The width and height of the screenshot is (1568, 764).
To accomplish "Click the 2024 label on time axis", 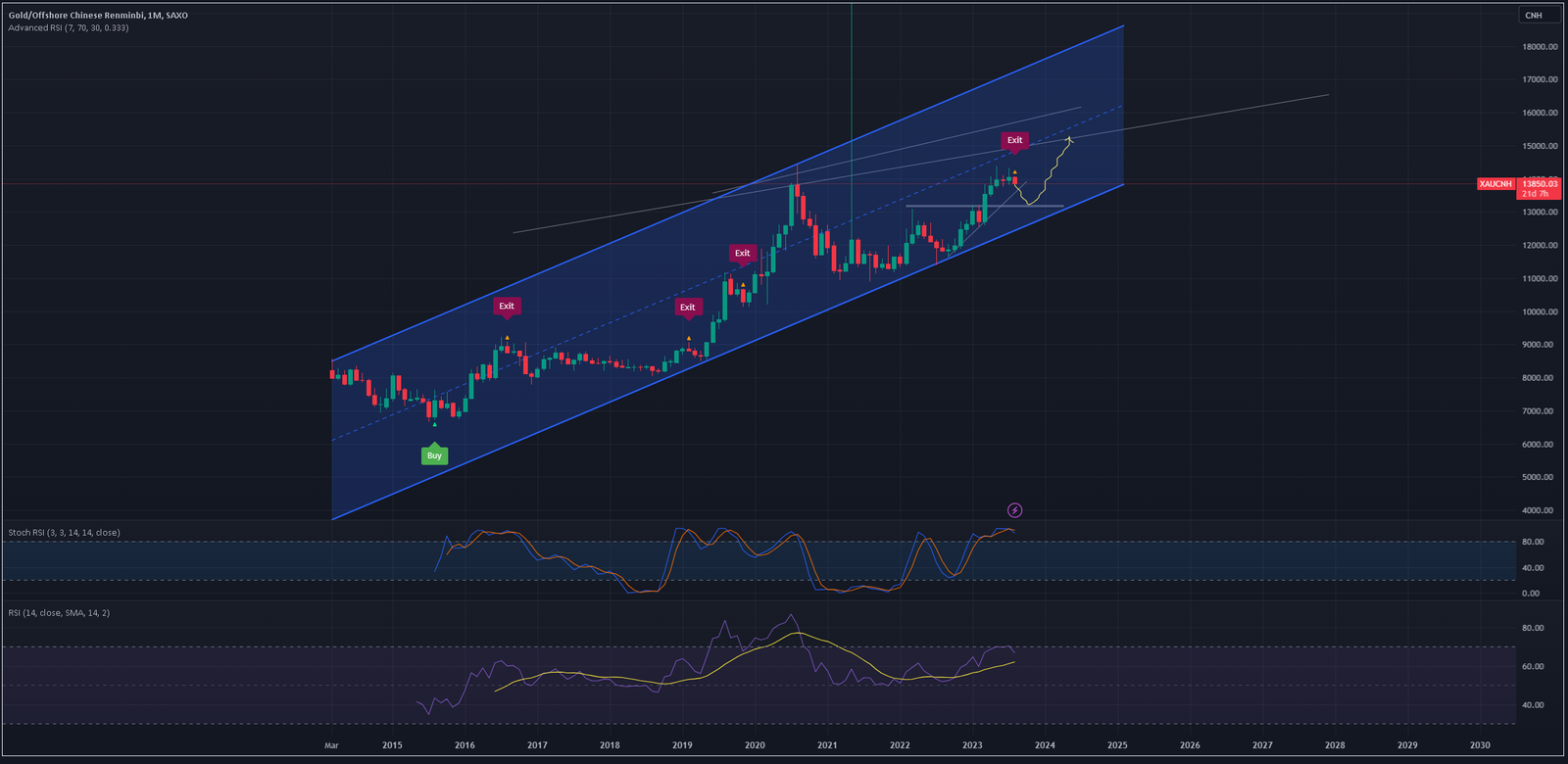I will point(1045,745).
